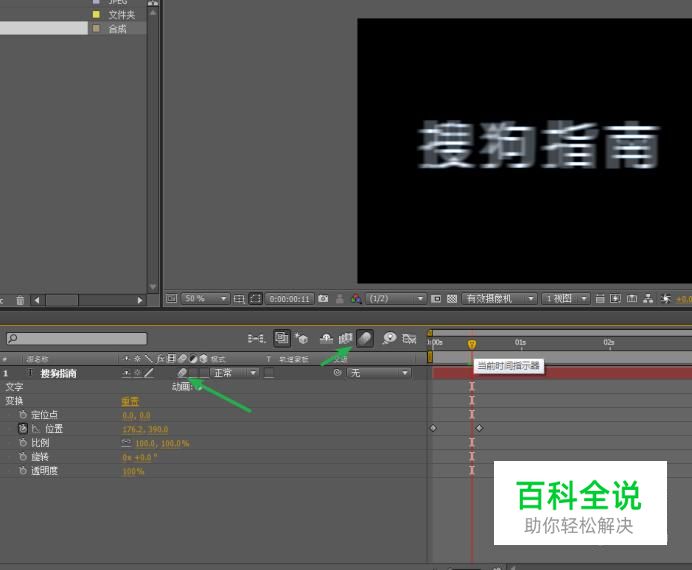The width and height of the screenshot is (692, 570).
Task: Open the grid and guides options
Action: coord(239,299)
